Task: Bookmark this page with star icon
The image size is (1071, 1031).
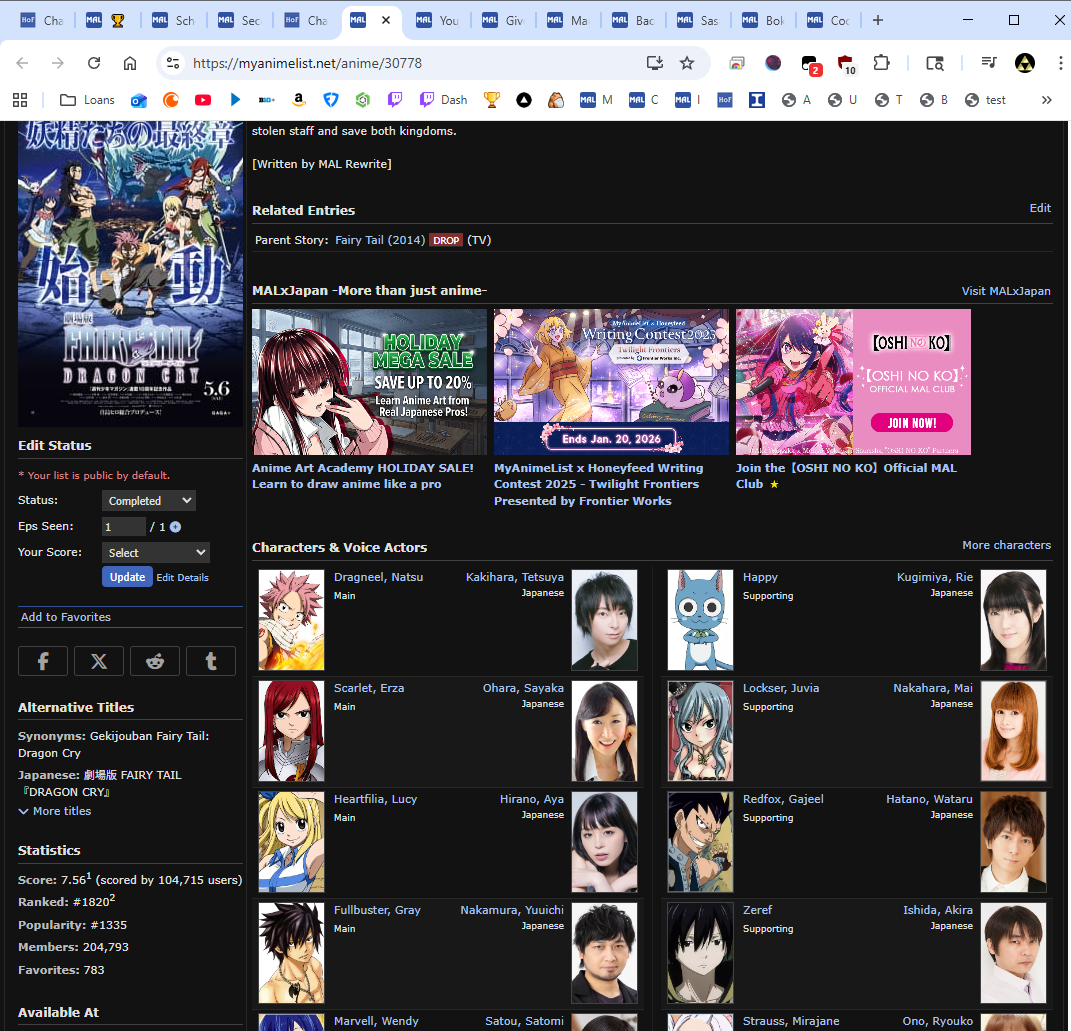Action: pyautogui.click(x=687, y=64)
